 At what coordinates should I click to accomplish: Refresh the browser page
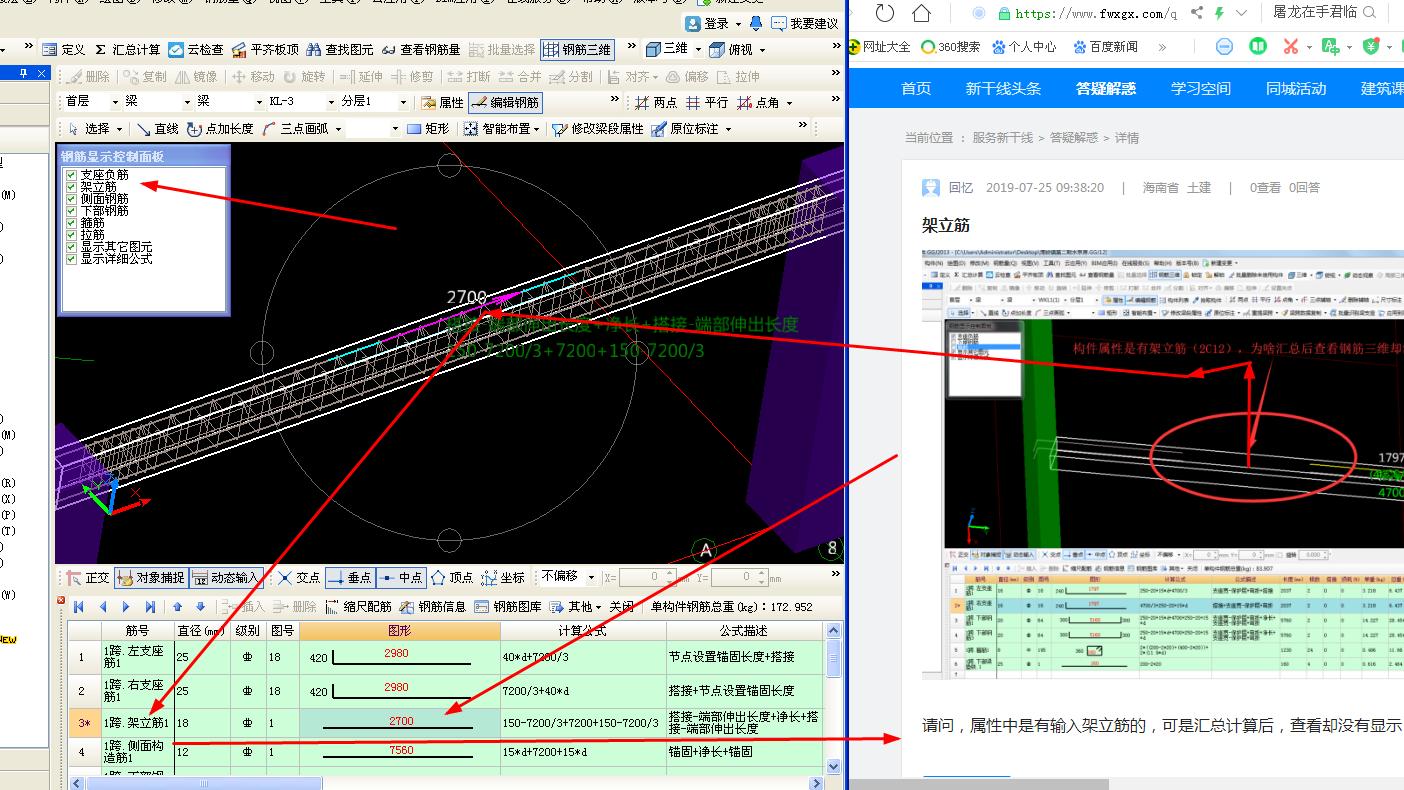[x=885, y=13]
